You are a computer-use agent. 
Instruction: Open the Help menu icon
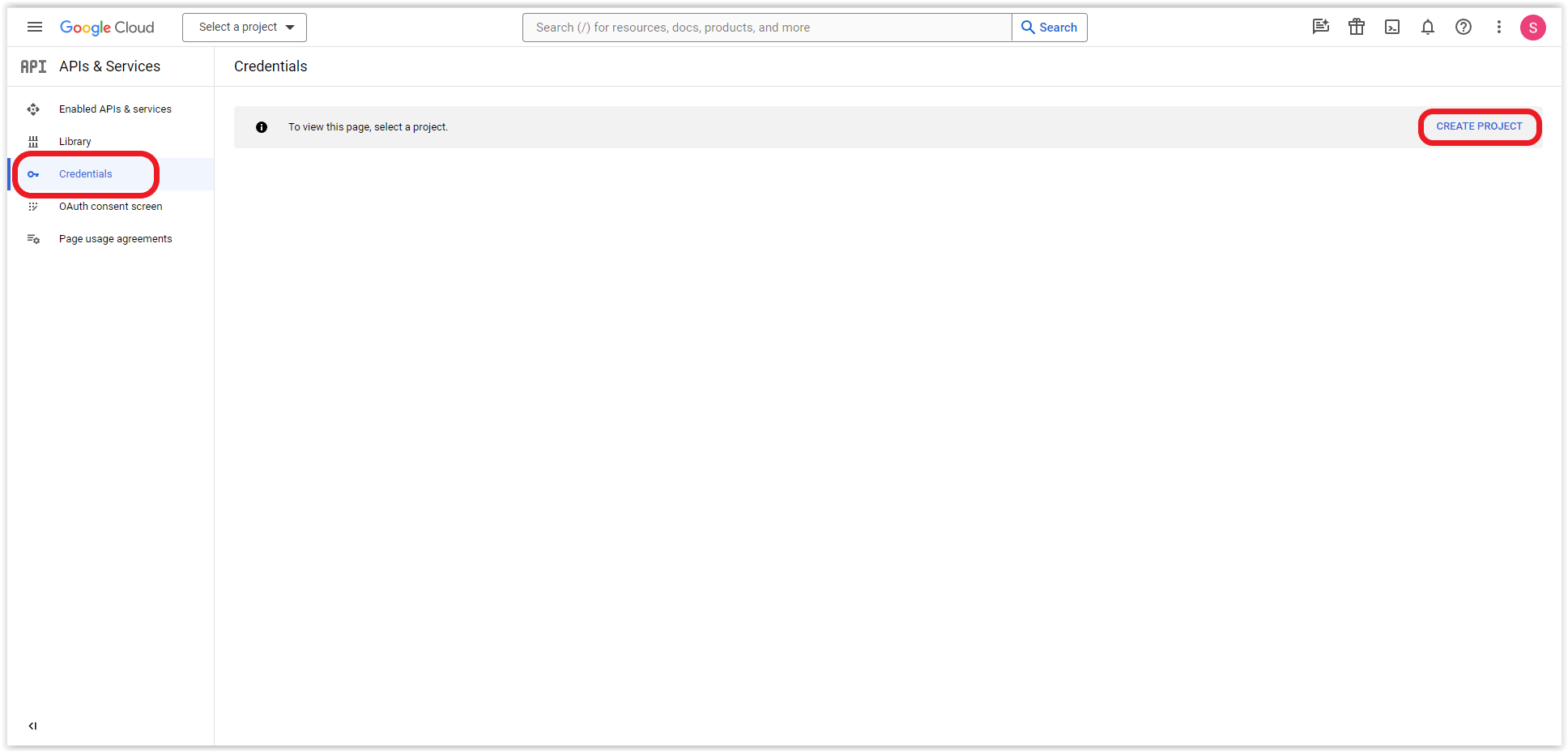(x=1464, y=27)
